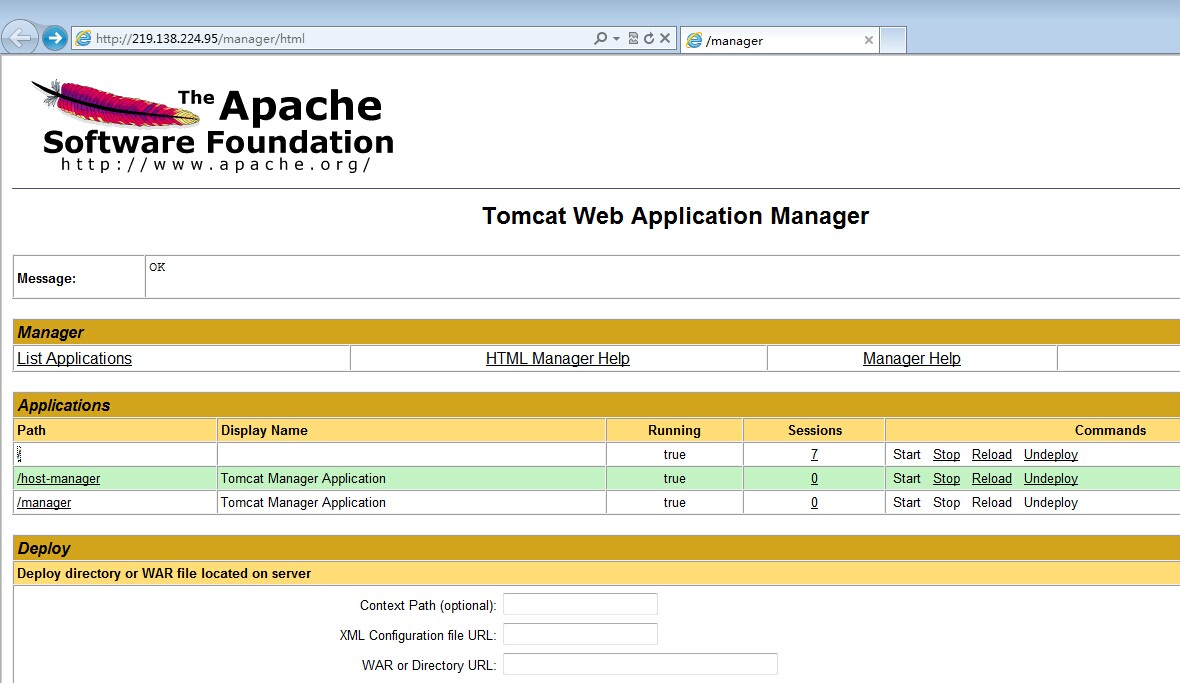Viewport: 1180px width, 683px height.
Task: Click the Start text in the /host-manager row
Action: [x=907, y=478]
